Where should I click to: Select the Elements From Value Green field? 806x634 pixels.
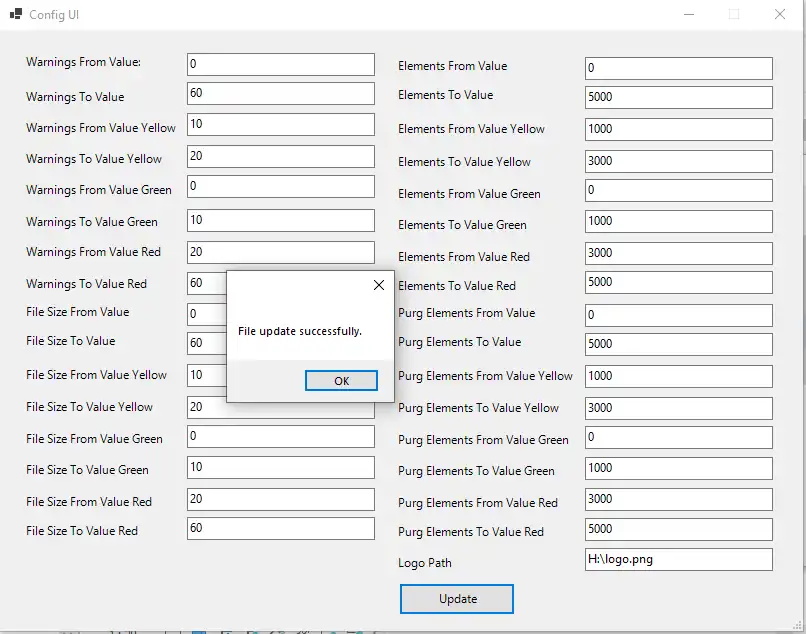pyautogui.click(x=679, y=190)
